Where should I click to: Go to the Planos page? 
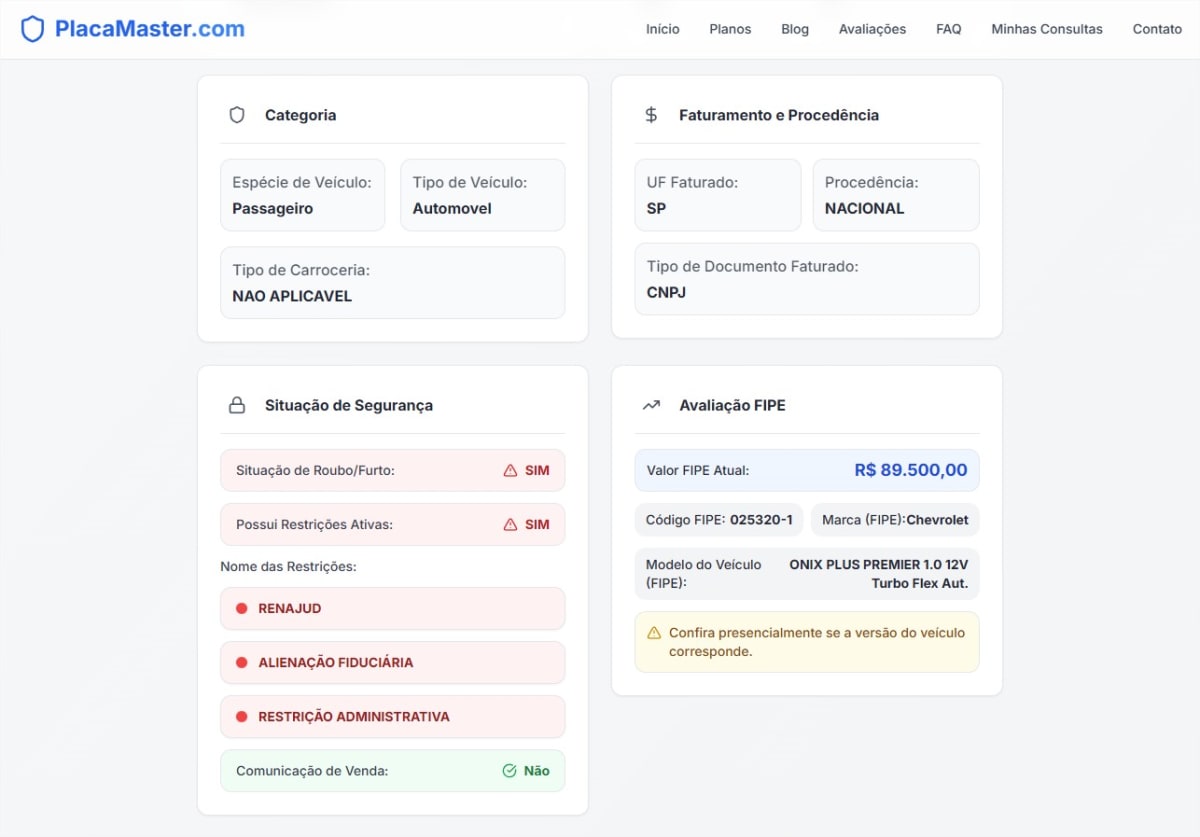(x=730, y=29)
